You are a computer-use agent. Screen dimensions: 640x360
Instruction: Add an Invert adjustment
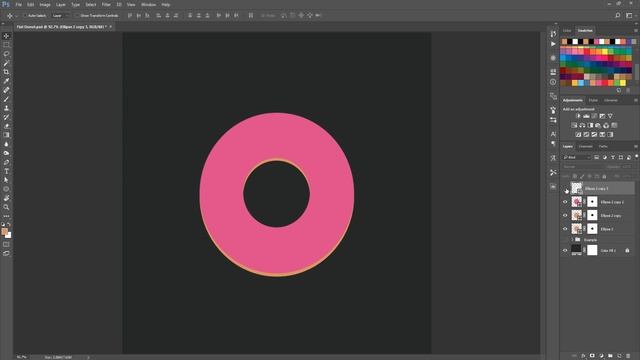[578, 134]
